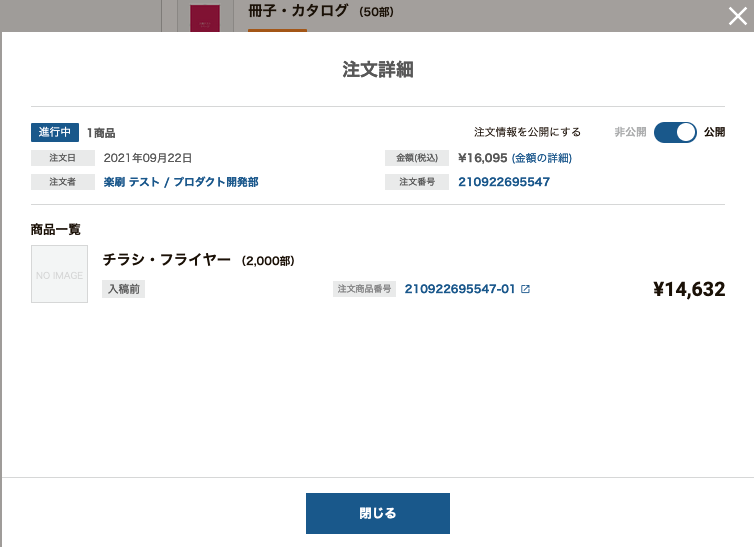Click the 進行中 status badge

(55, 132)
